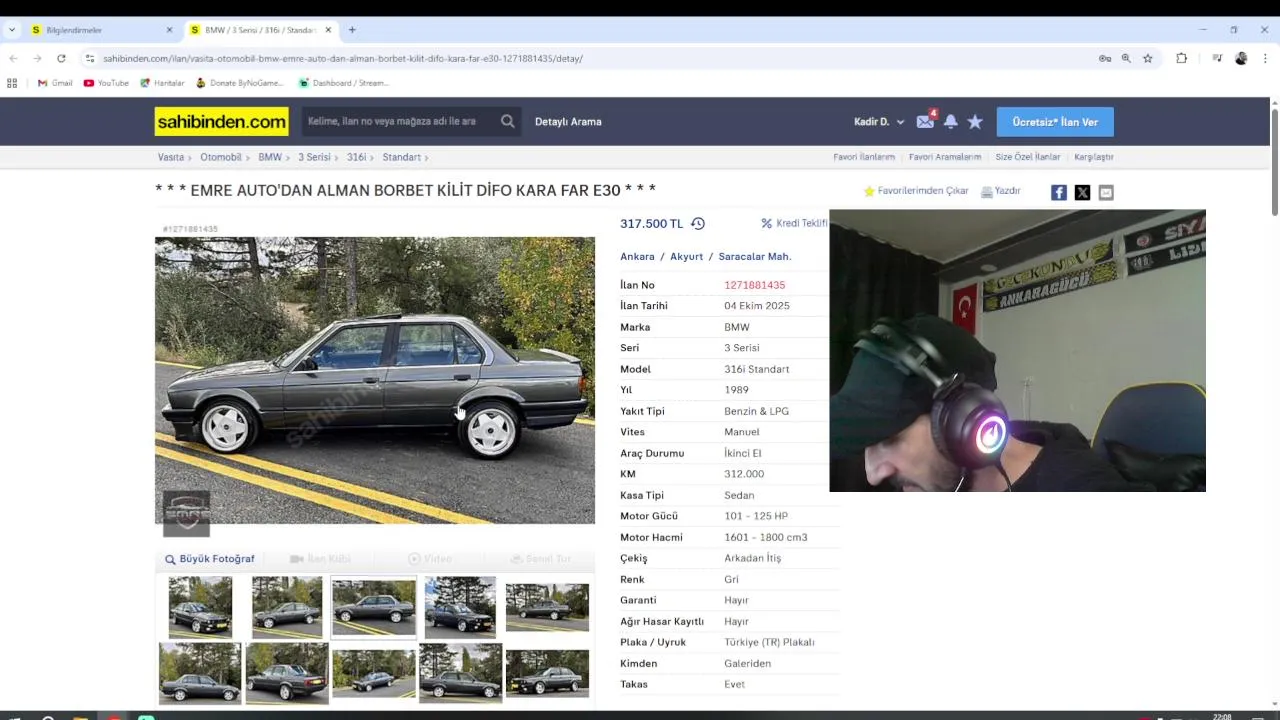The image size is (1280, 720).
Task: Go to Standart breadcrumb
Action: point(401,157)
